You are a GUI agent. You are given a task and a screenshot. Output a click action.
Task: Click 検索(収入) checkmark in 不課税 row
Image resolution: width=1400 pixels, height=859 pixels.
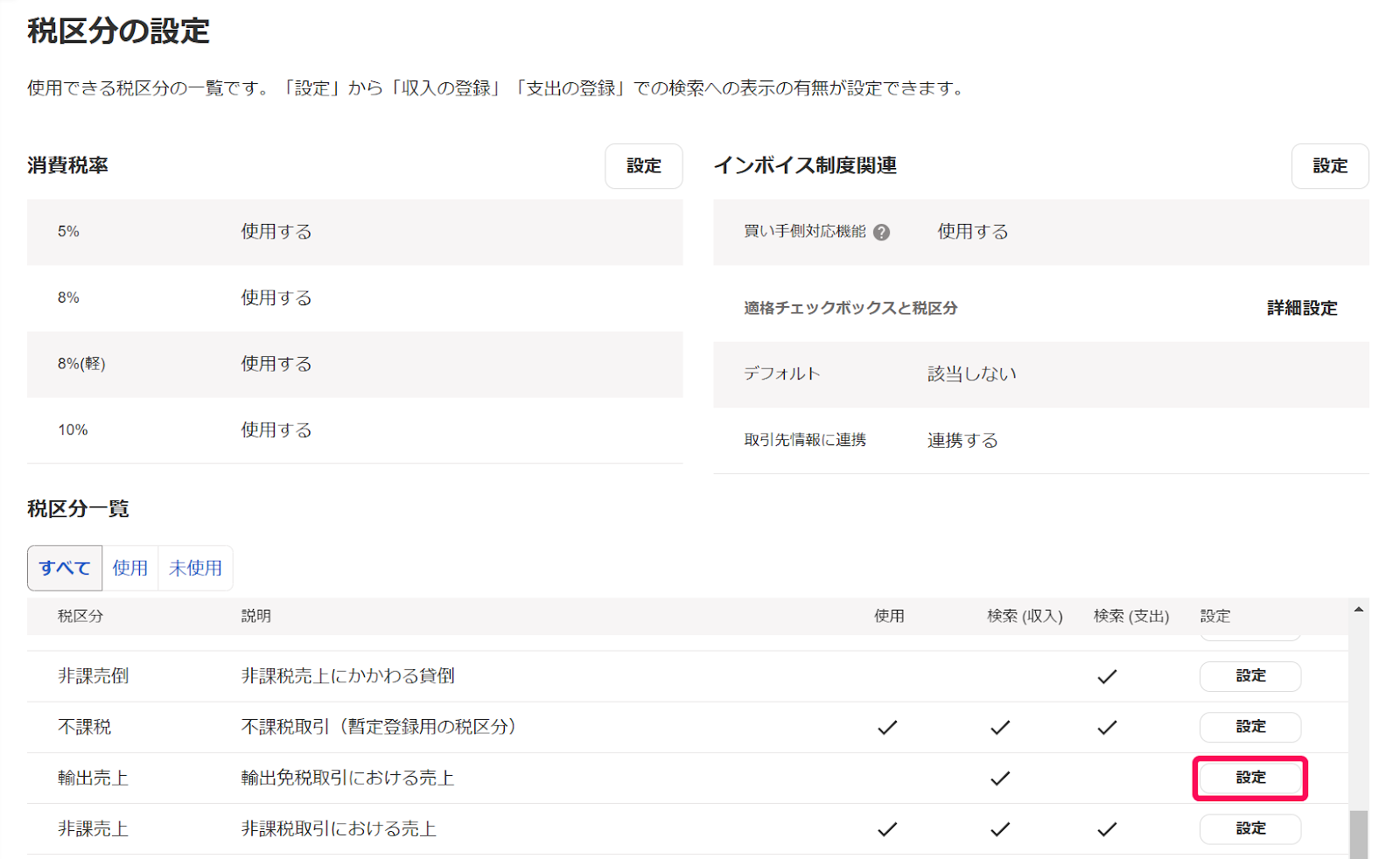pyautogui.click(x=1000, y=727)
